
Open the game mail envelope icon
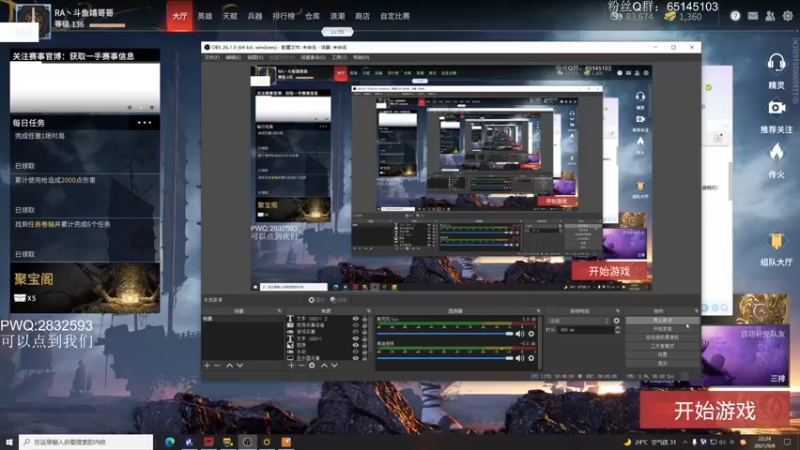pyautogui.click(x=753, y=16)
